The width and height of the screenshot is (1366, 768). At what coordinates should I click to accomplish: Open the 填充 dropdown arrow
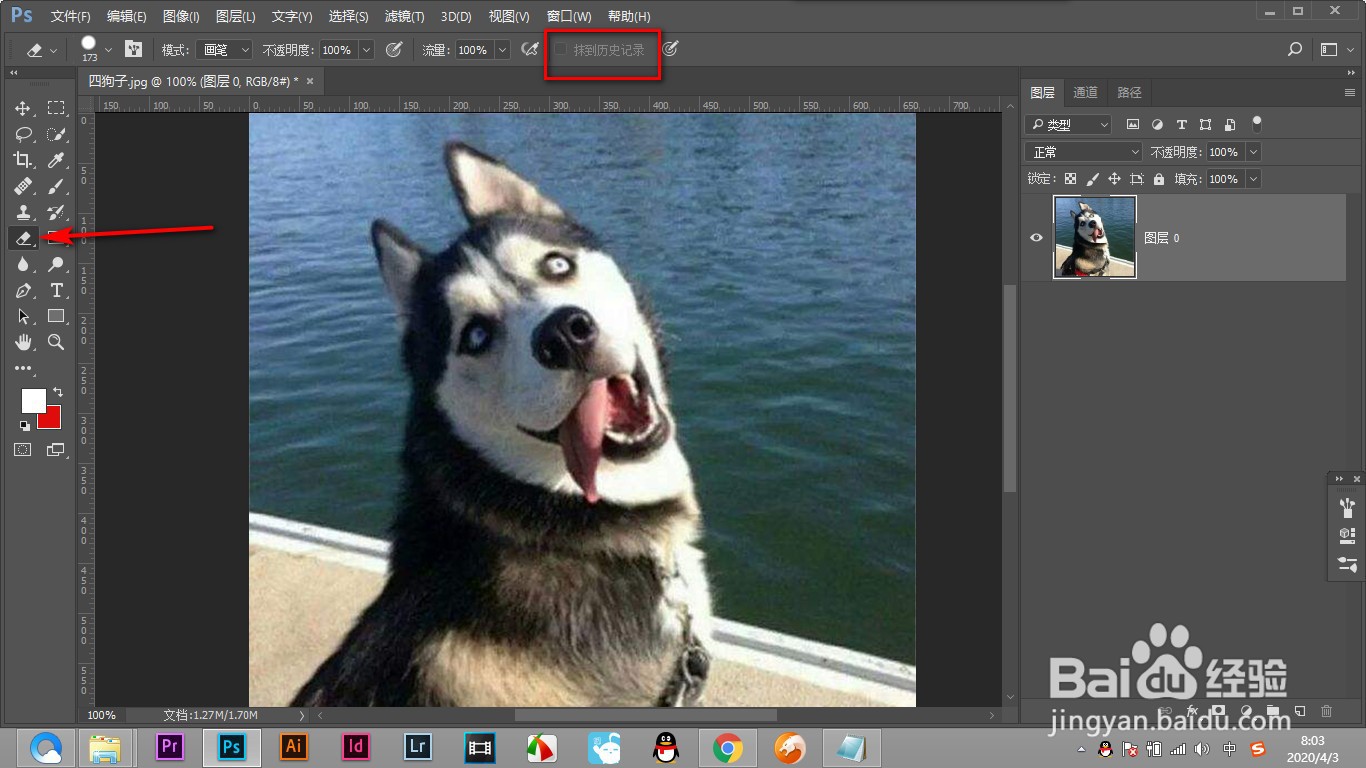(x=1253, y=179)
